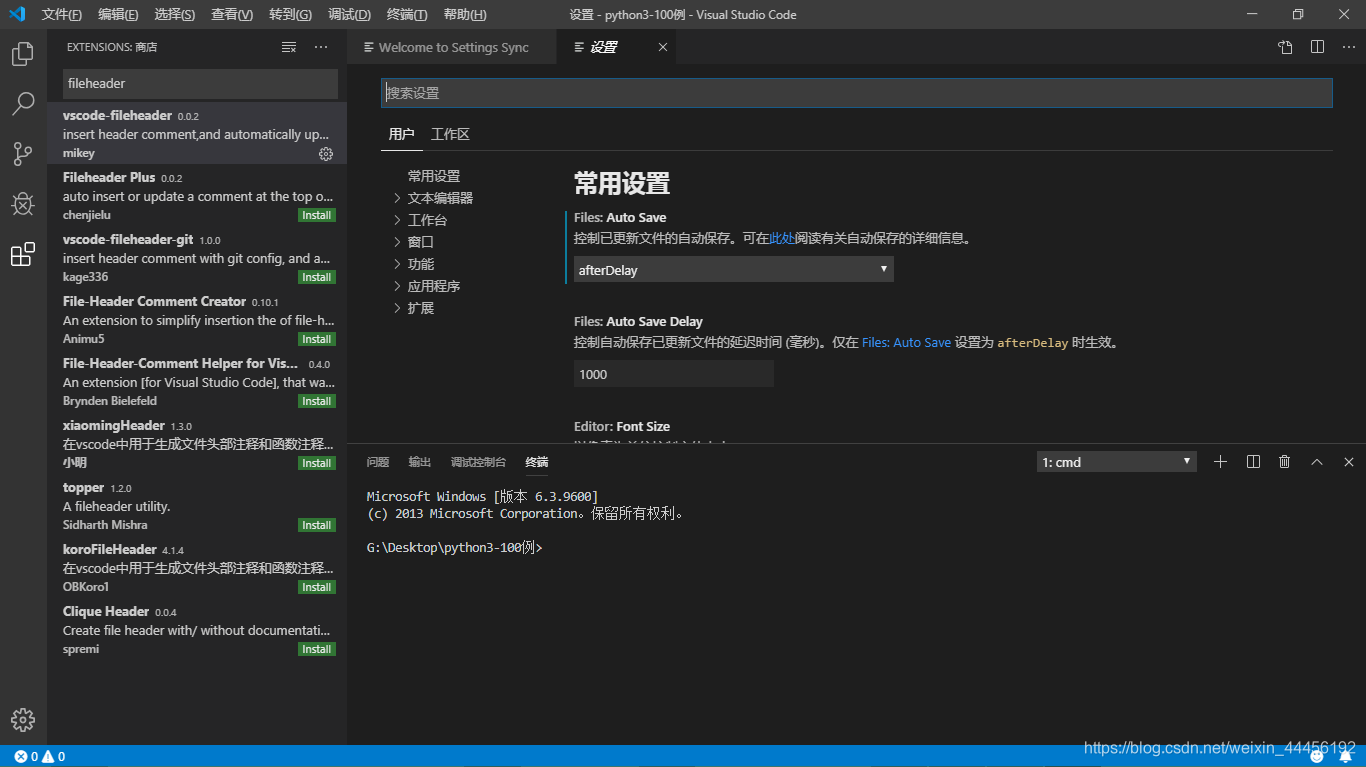Select the vscode-fileheader extension entry
This screenshot has height=767, width=1366.
[197, 134]
